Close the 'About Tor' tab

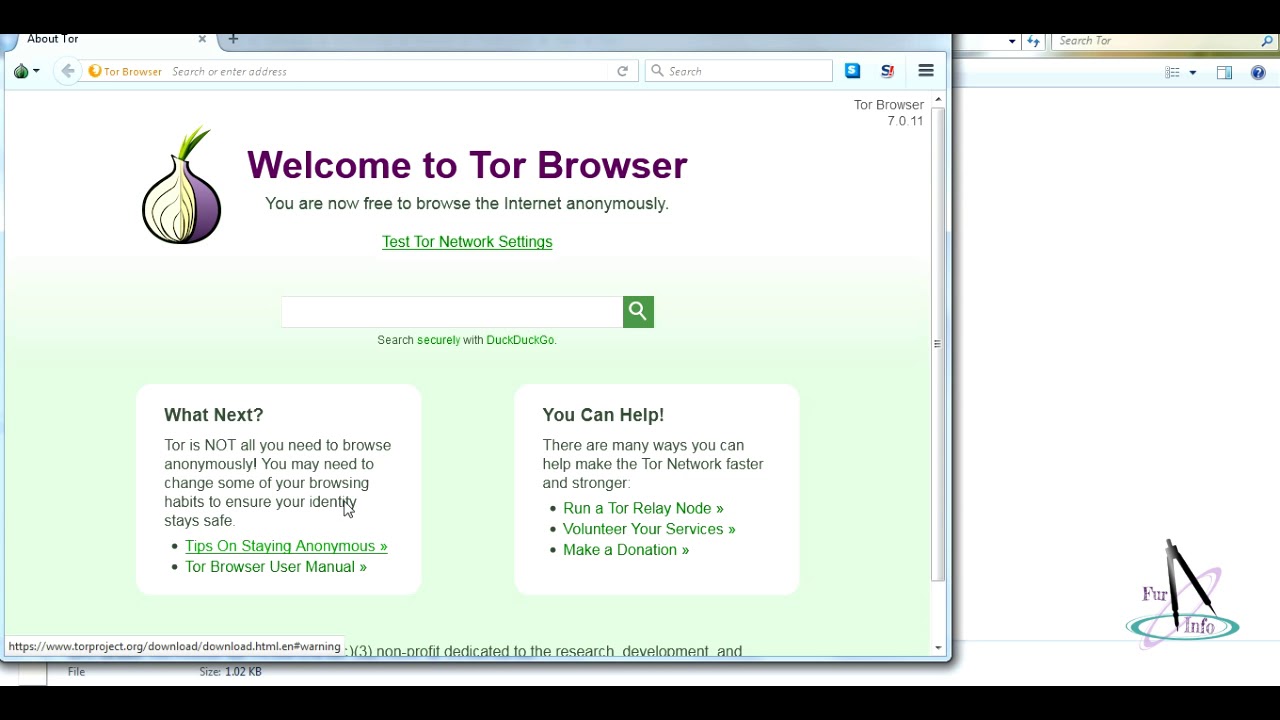click(202, 39)
